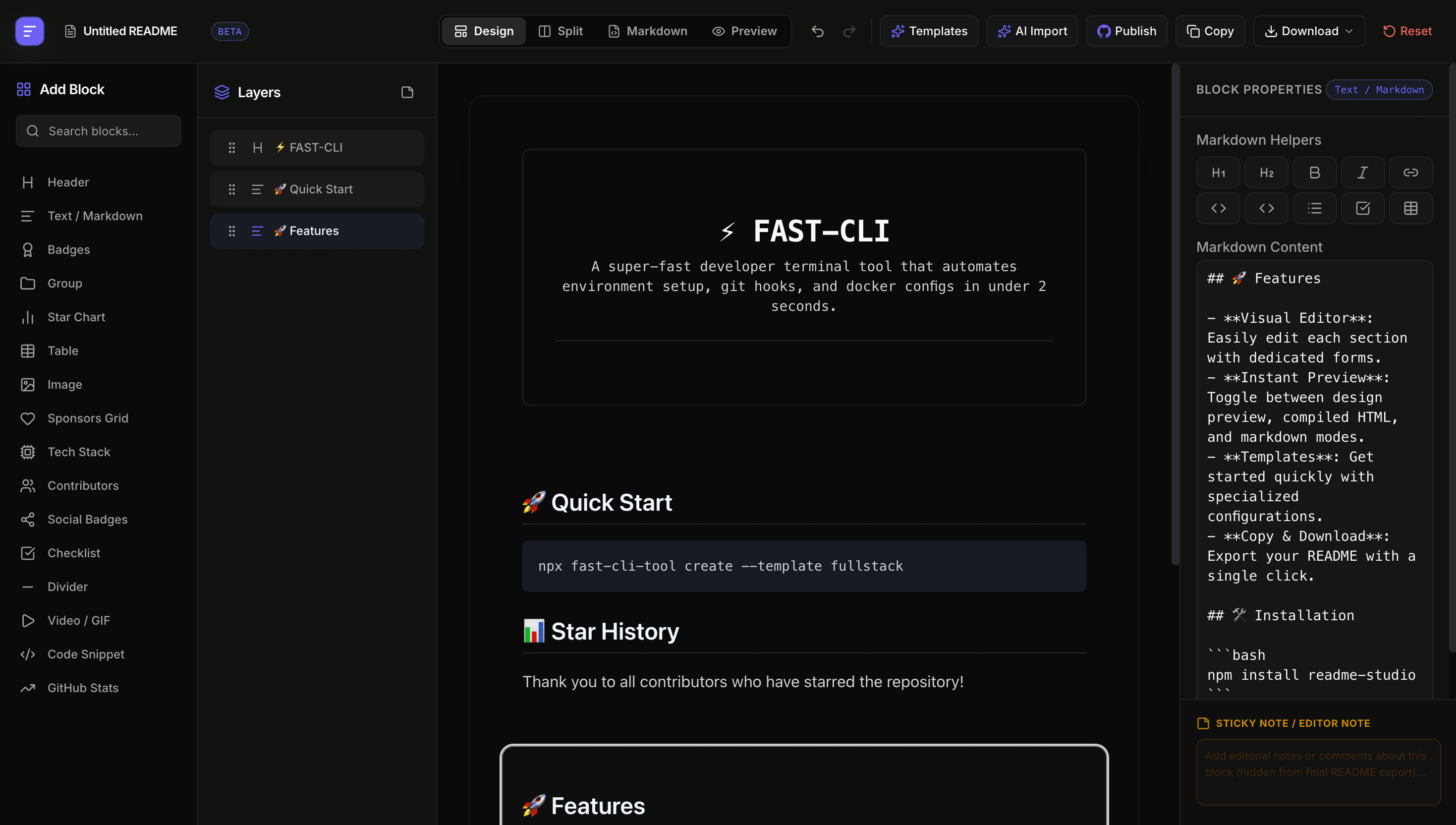Switch to the Design view tab
This screenshot has width=1456, height=825.
(484, 31)
